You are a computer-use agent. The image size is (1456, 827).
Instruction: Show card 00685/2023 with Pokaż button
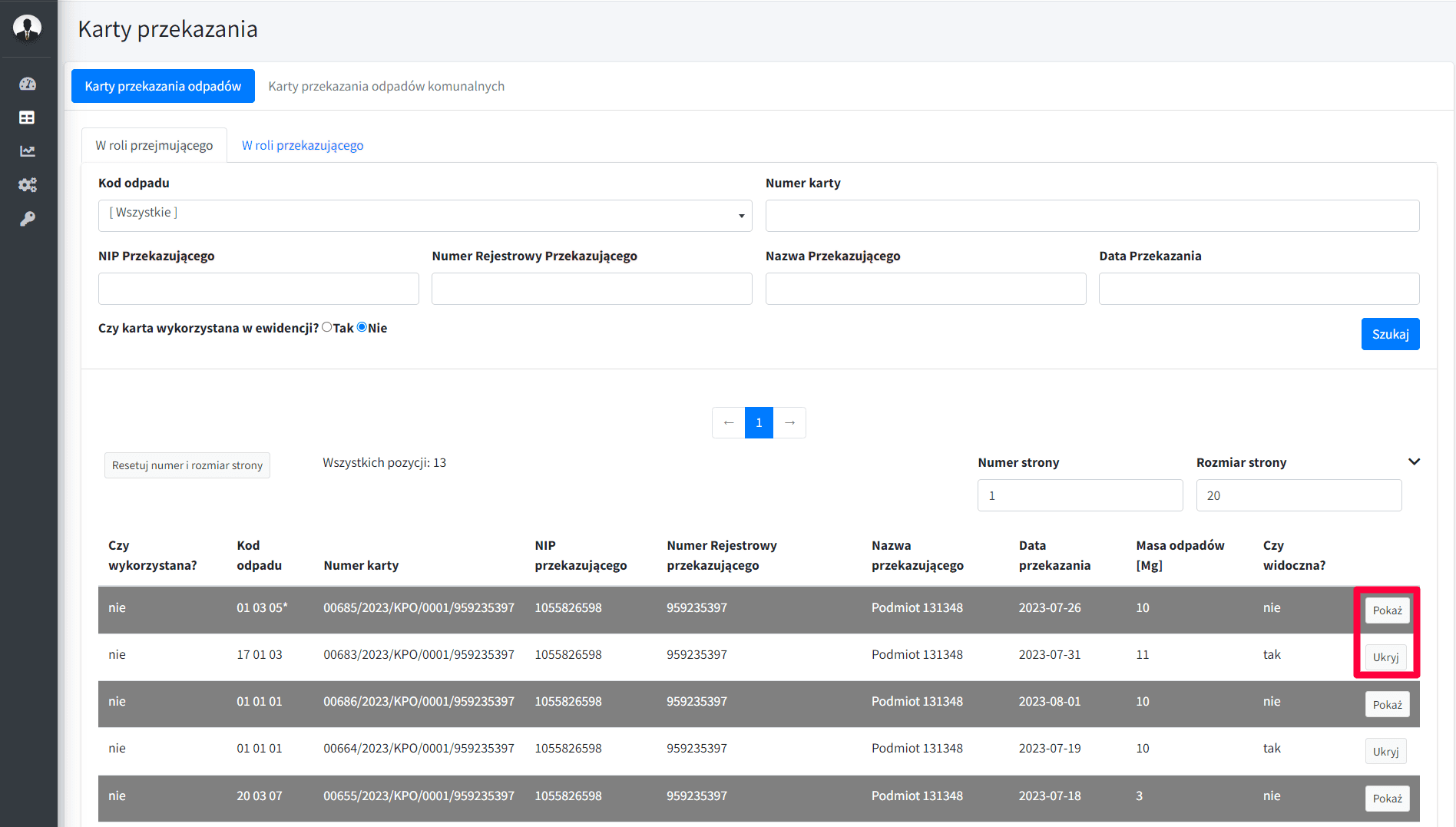coord(1387,610)
